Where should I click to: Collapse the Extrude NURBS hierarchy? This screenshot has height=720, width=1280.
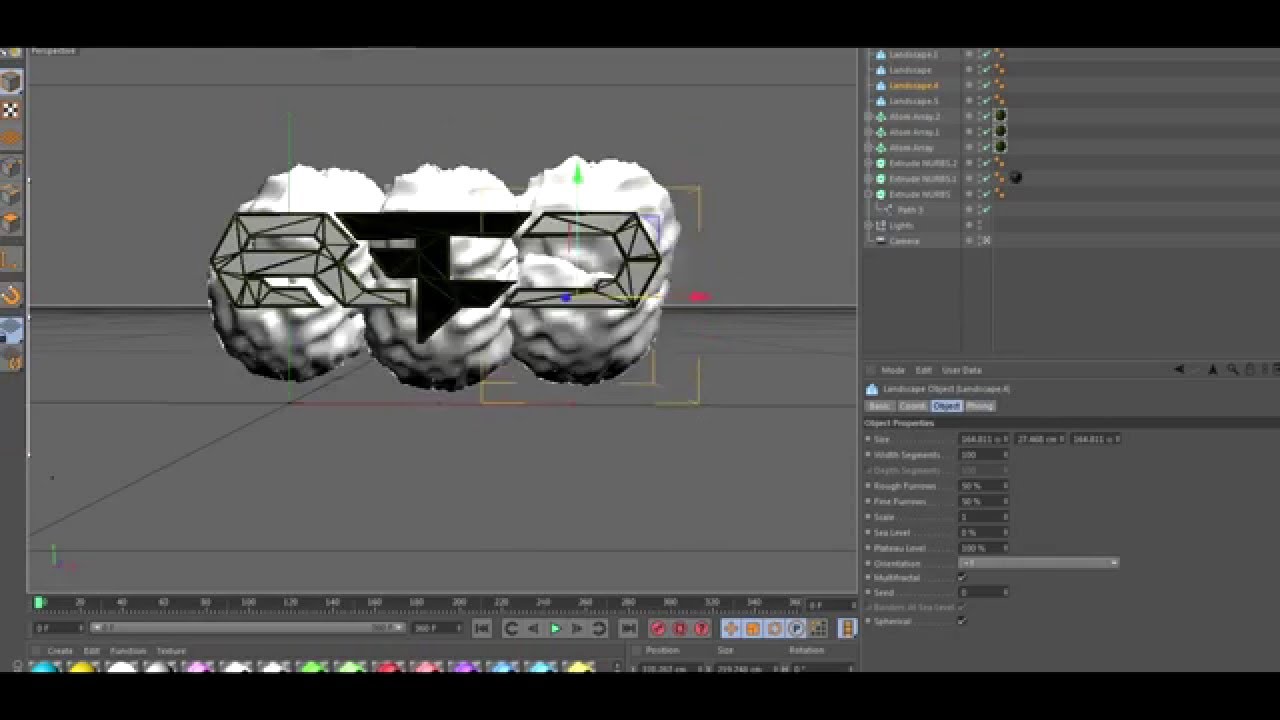868,194
